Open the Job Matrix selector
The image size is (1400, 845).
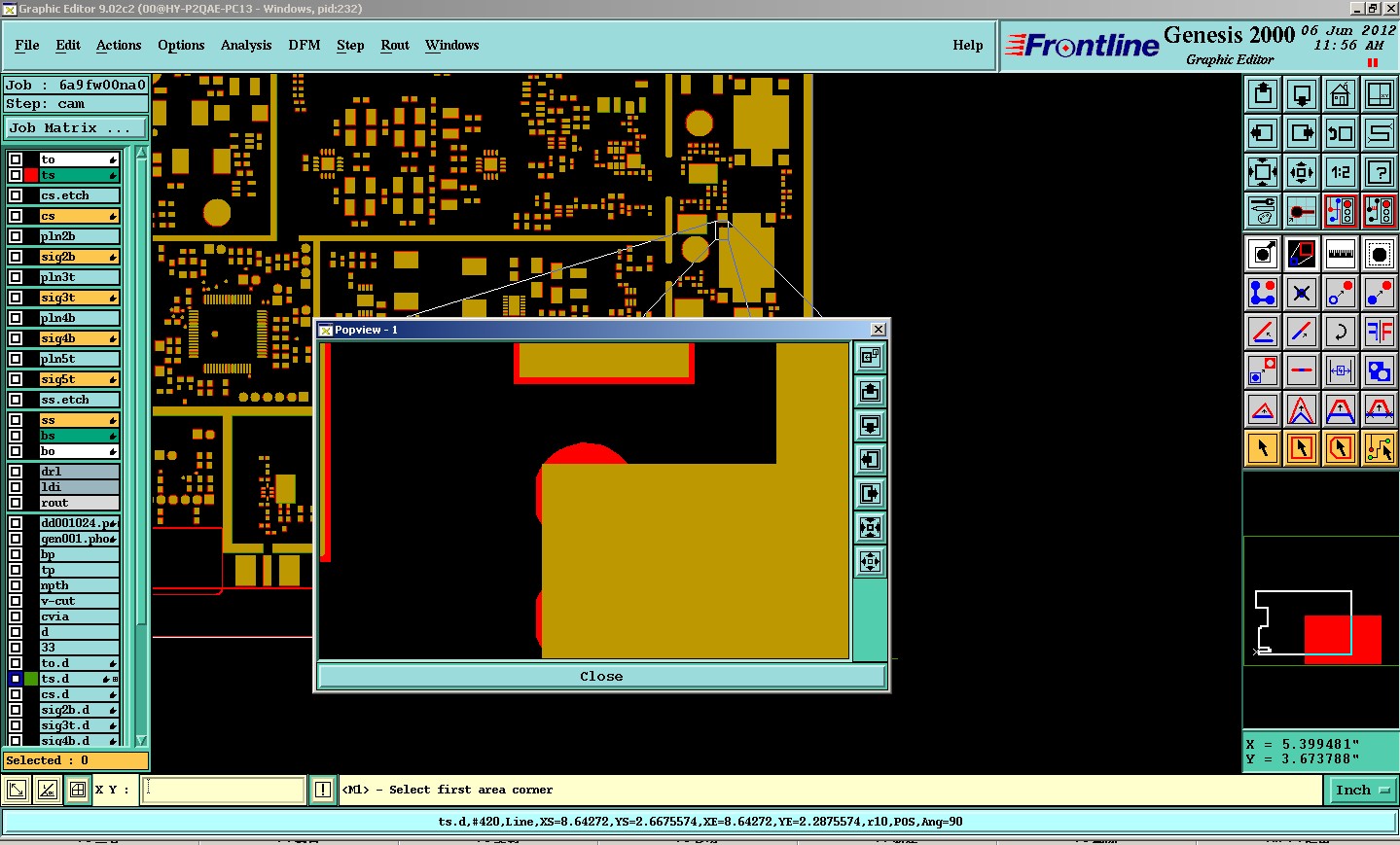point(75,128)
